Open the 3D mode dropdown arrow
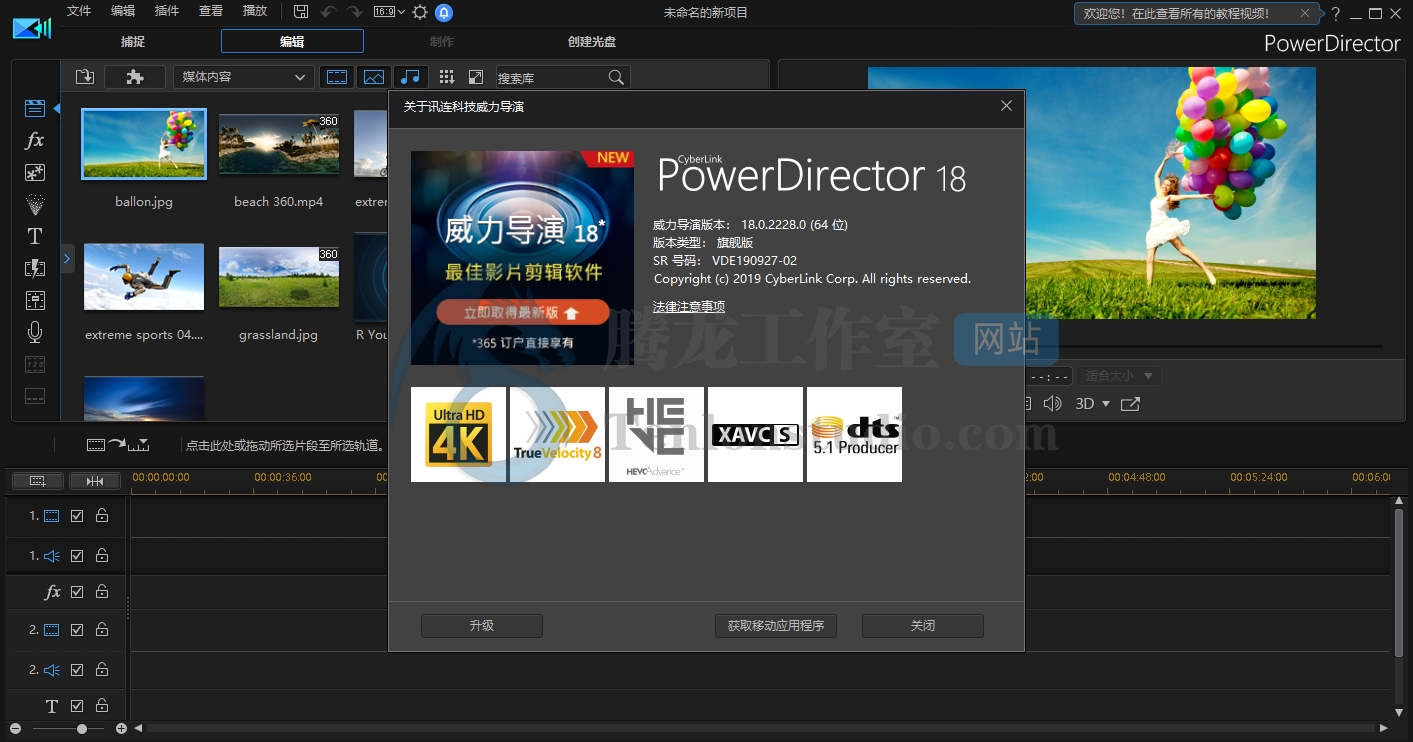 click(1105, 404)
